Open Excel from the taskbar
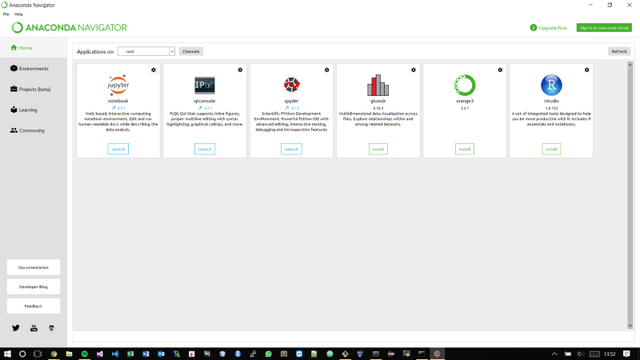The height and width of the screenshot is (360, 640). (x=130, y=354)
